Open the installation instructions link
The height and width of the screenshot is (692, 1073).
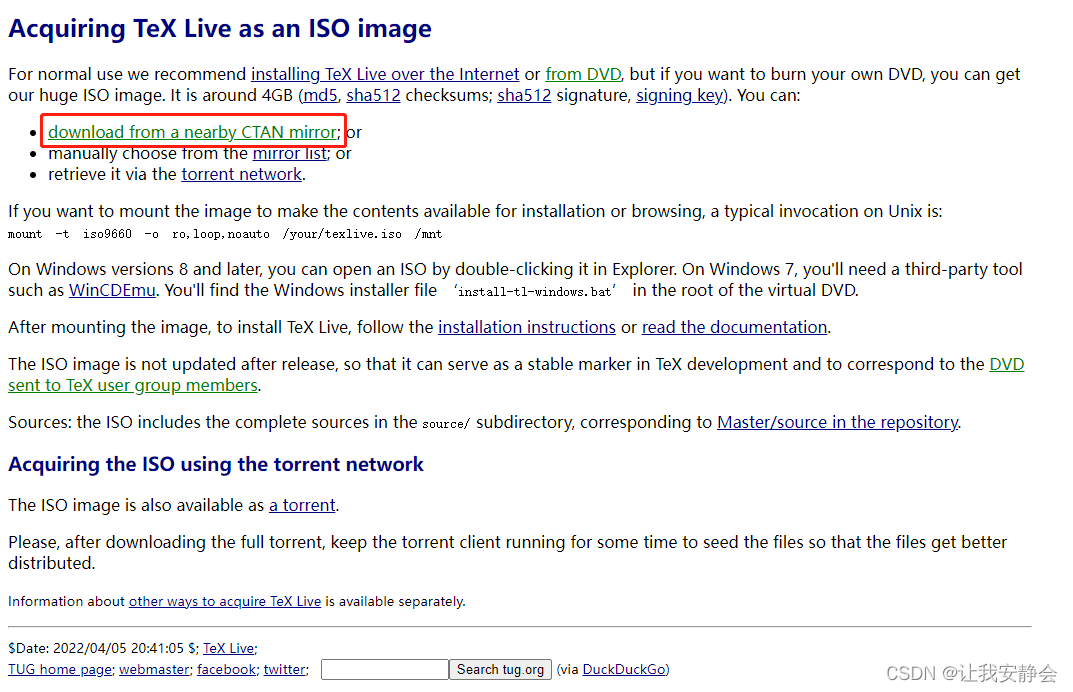[527, 327]
